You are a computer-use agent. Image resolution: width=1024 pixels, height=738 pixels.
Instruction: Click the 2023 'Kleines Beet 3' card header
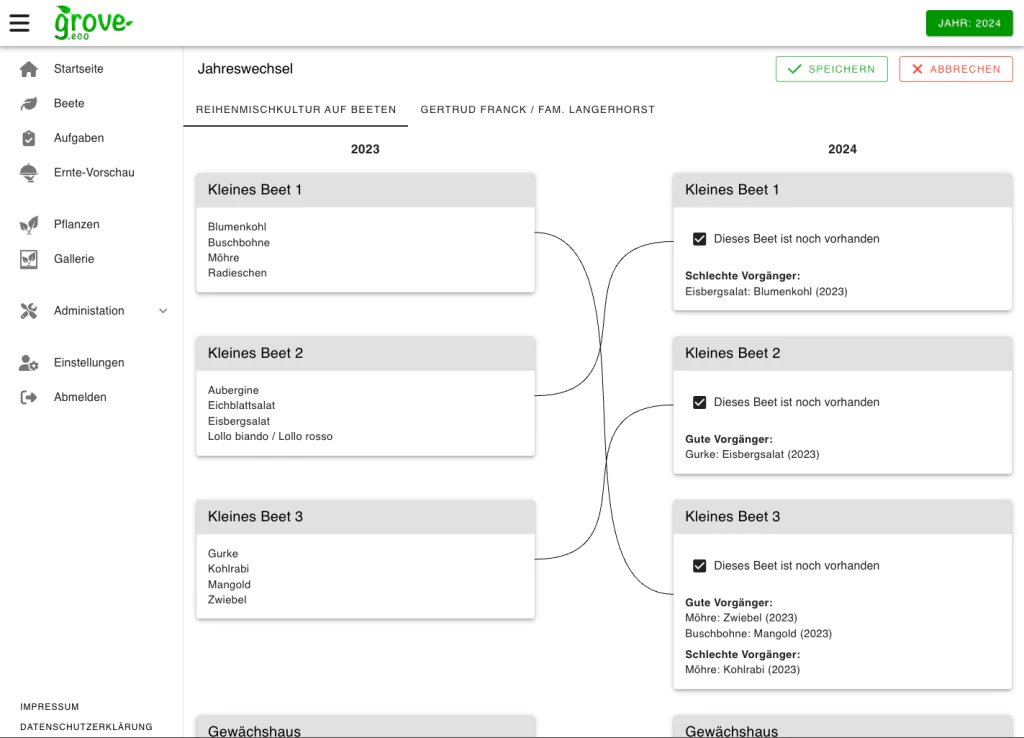[x=366, y=517]
